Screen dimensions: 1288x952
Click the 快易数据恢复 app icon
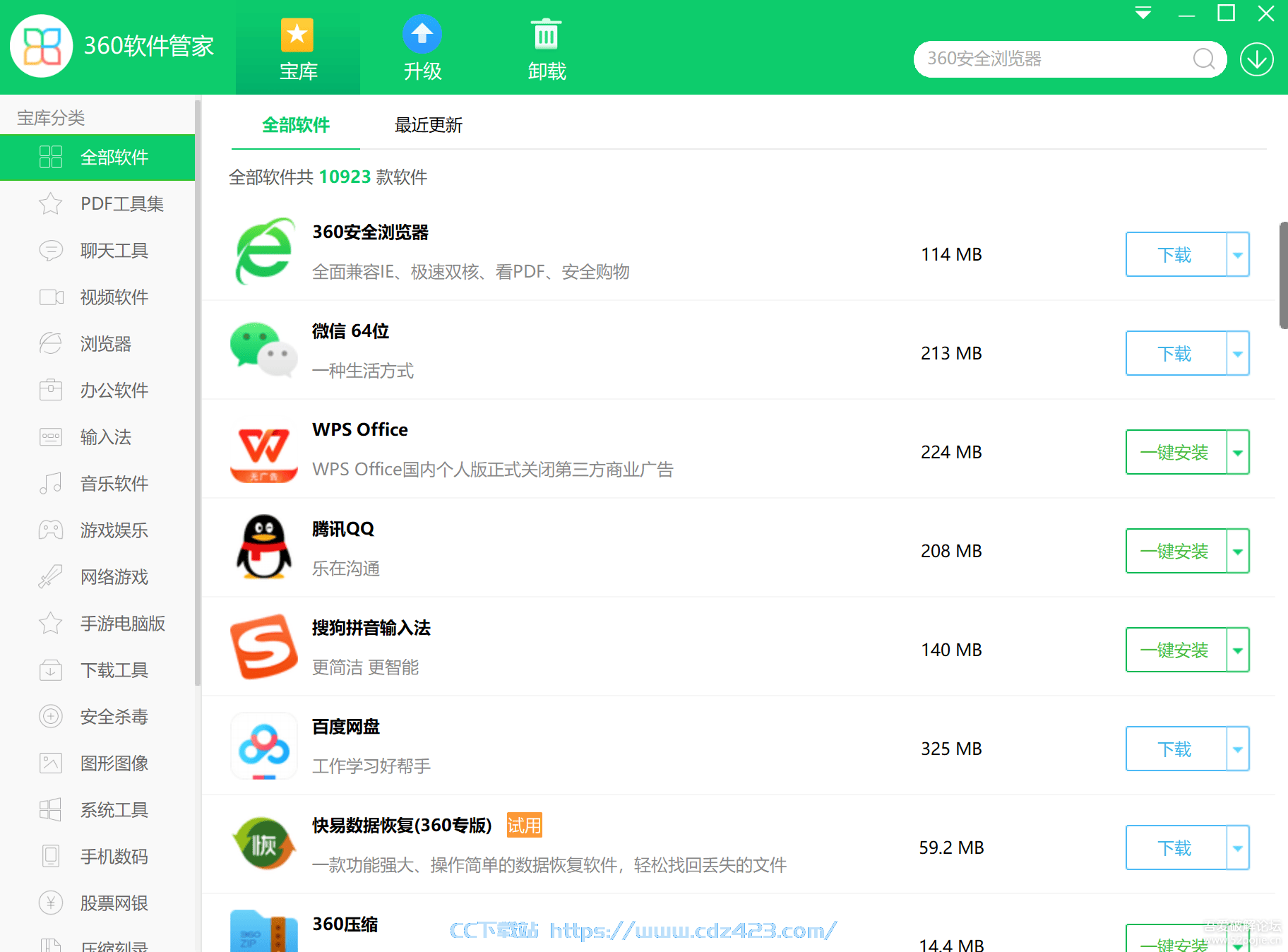[x=264, y=843]
